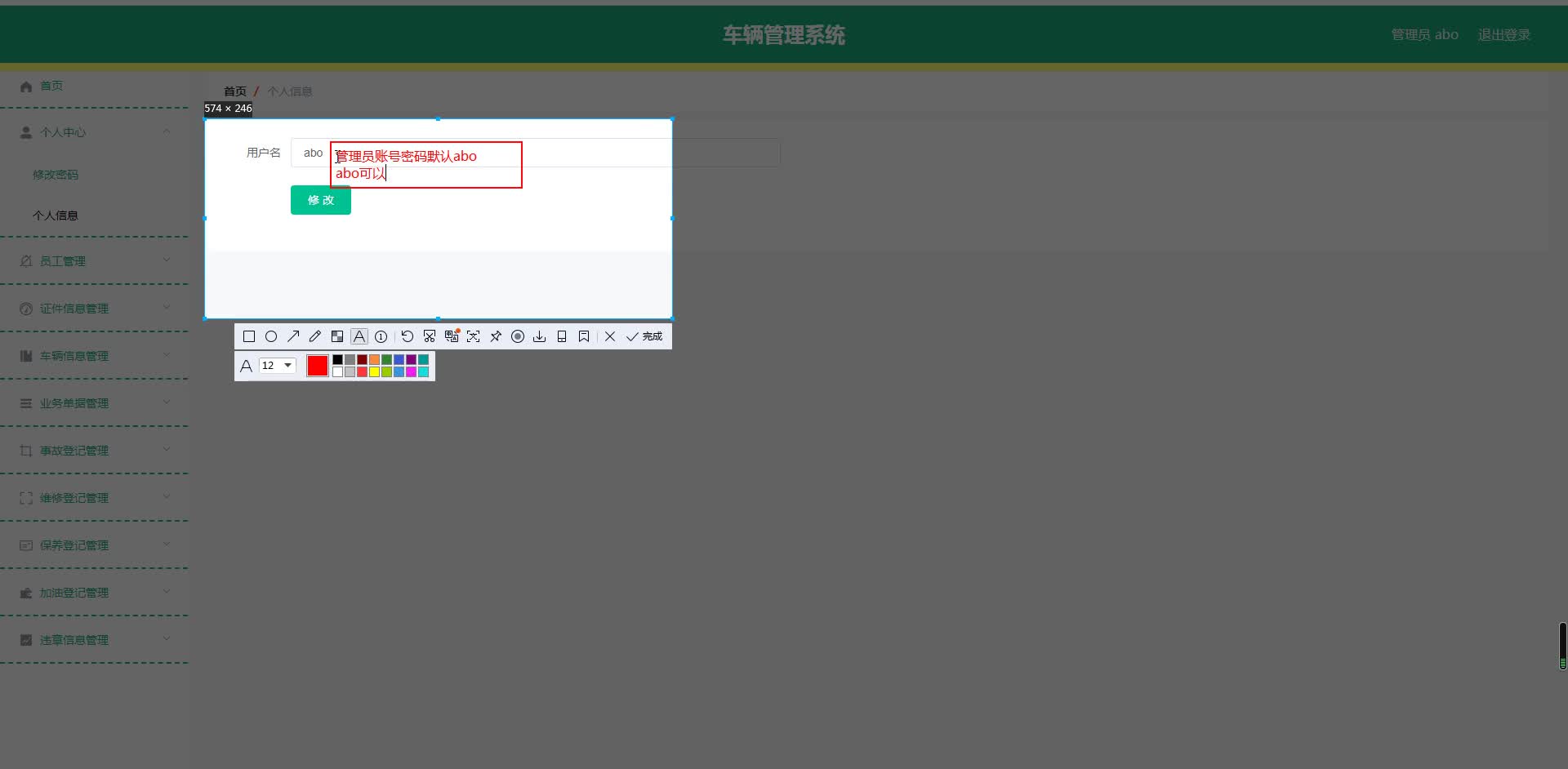Open 修改密码 in the sidebar
Image resolution: width=1568 pixels, height=769 pixels.
(56, 175)
